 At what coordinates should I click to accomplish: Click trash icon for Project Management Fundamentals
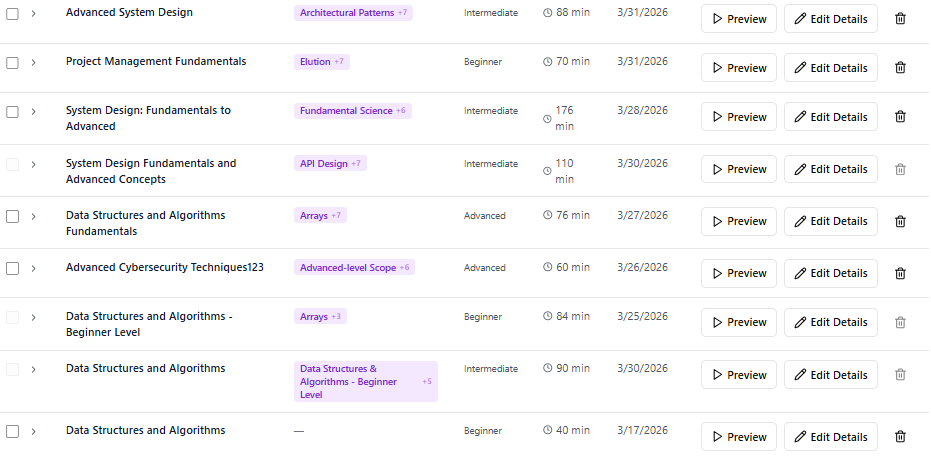900,68
